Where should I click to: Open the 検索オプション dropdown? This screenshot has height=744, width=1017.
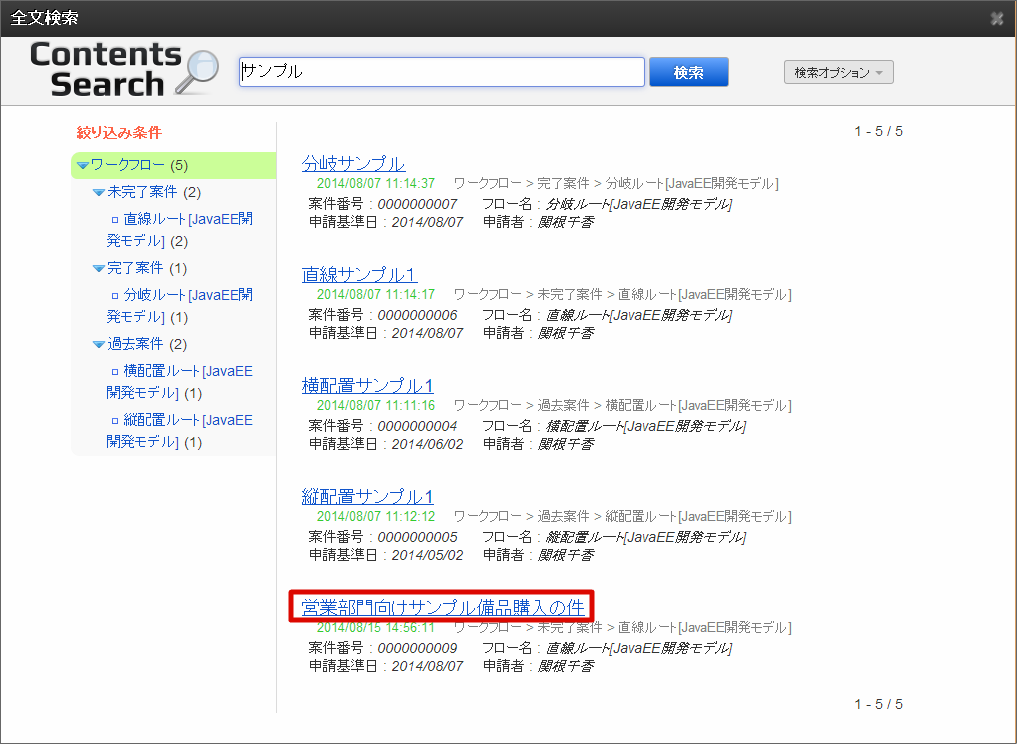point(838,71)
